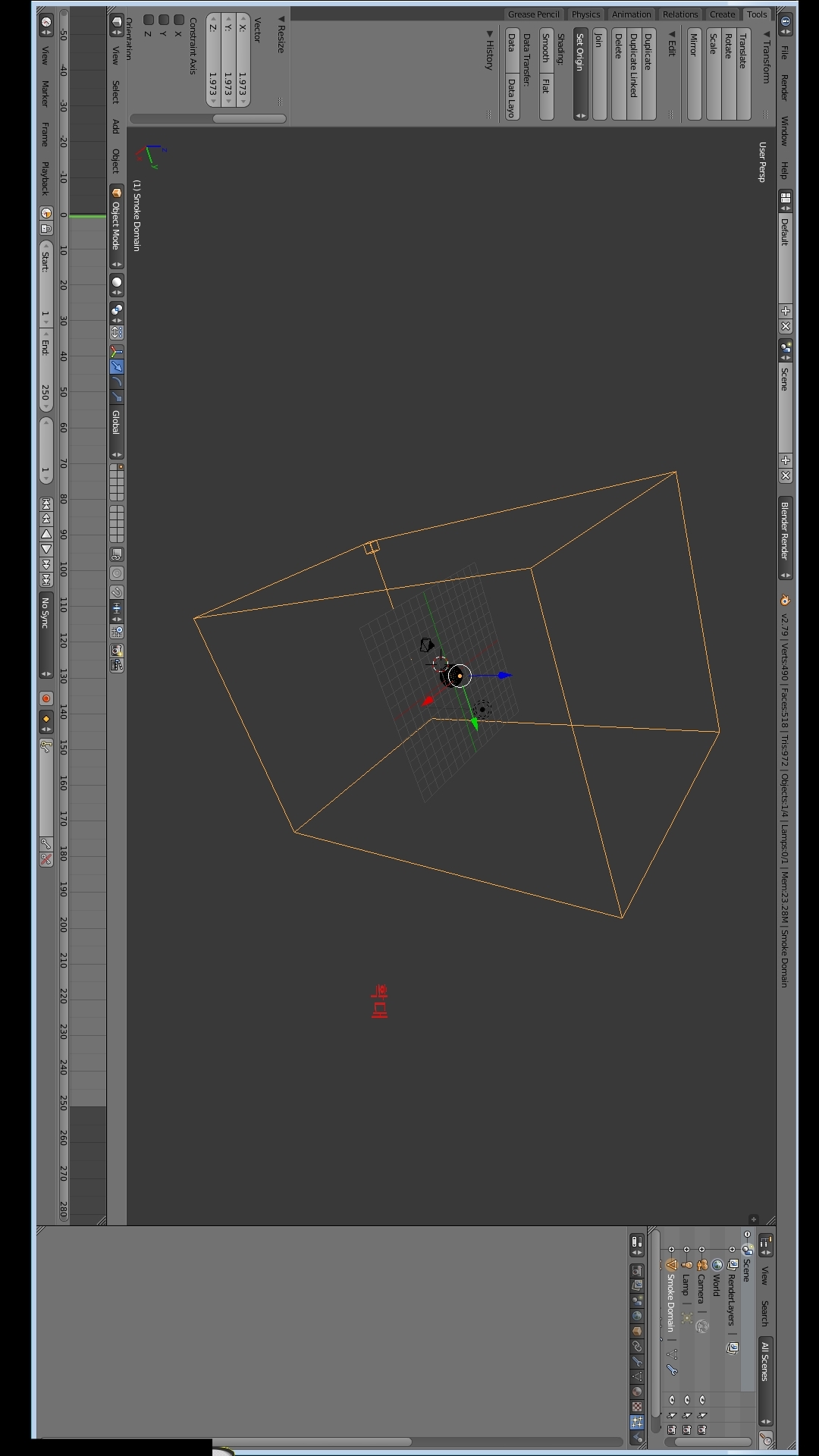Jump to the last frame in timeline
The image size is (819, 1456).
46,580
